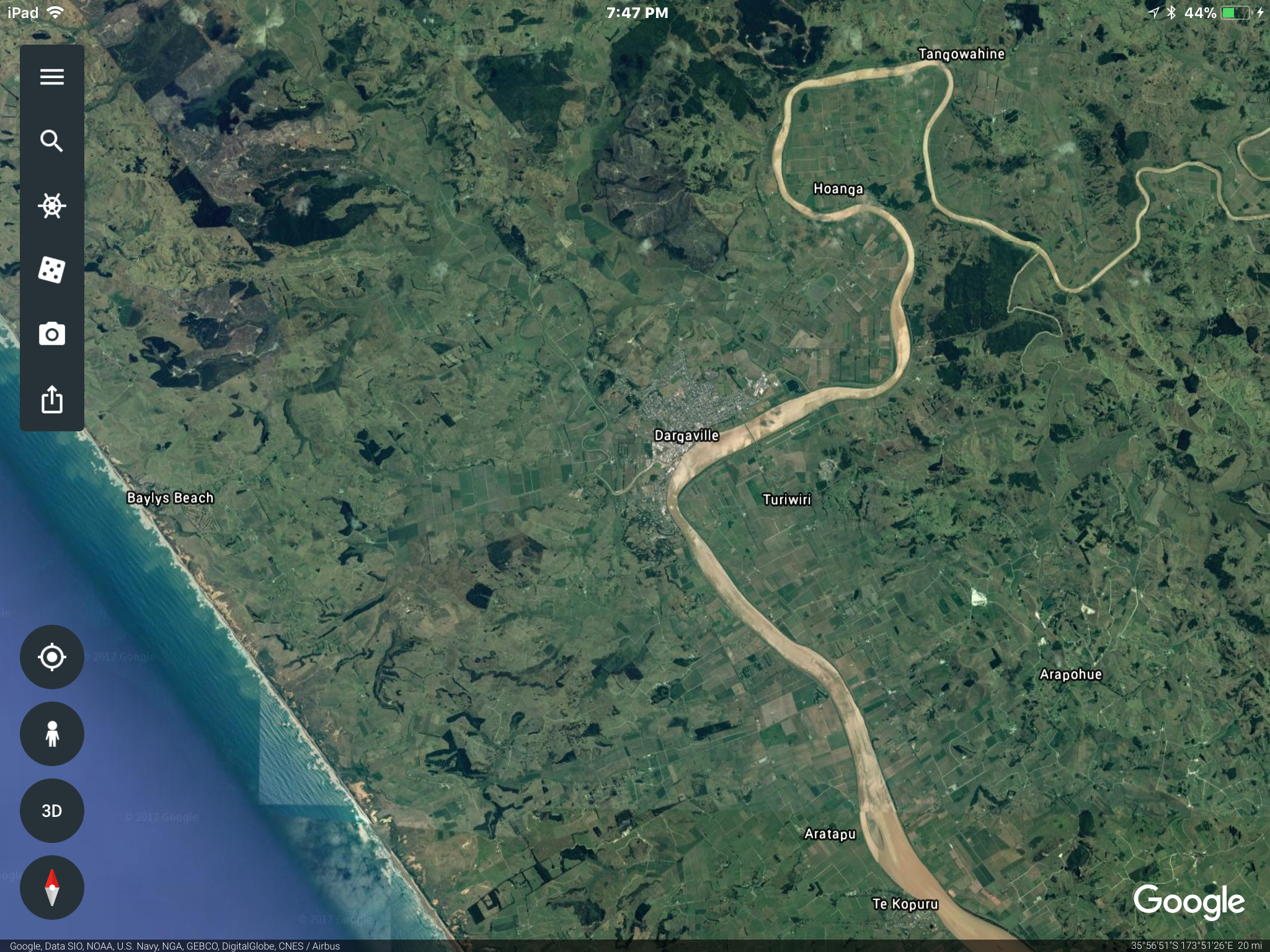
Task: Open Voyager ship wheel icon
Action: [x=52, y=206]
